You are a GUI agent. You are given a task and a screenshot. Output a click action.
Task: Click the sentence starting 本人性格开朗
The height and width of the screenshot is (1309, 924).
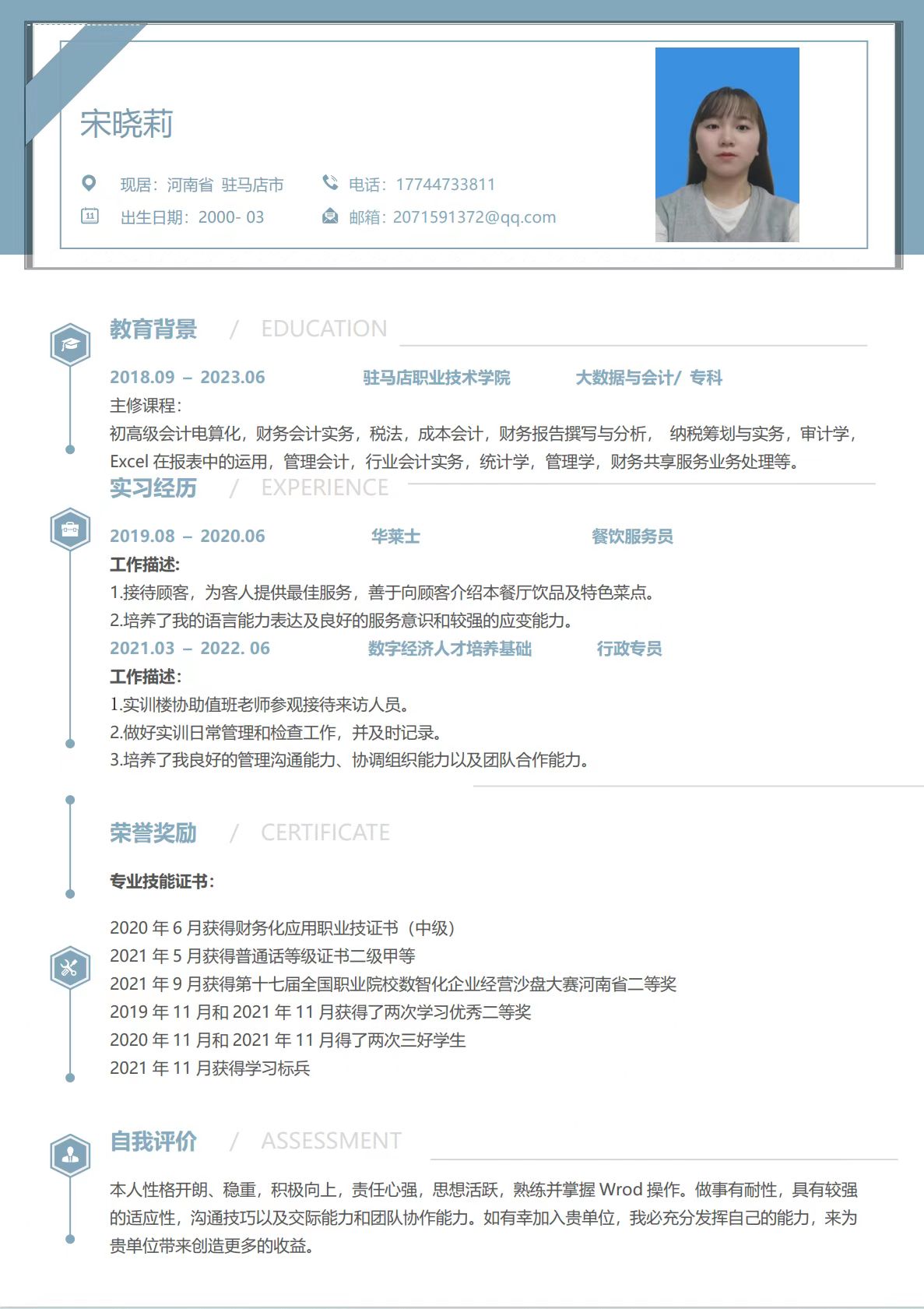483,1190
